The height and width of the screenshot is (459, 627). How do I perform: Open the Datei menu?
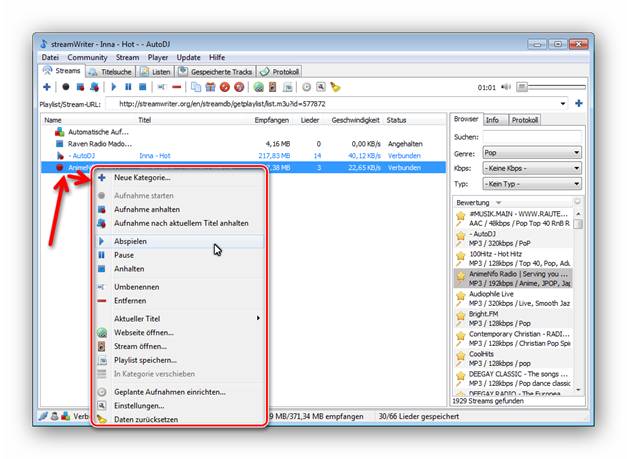[50, 58]
